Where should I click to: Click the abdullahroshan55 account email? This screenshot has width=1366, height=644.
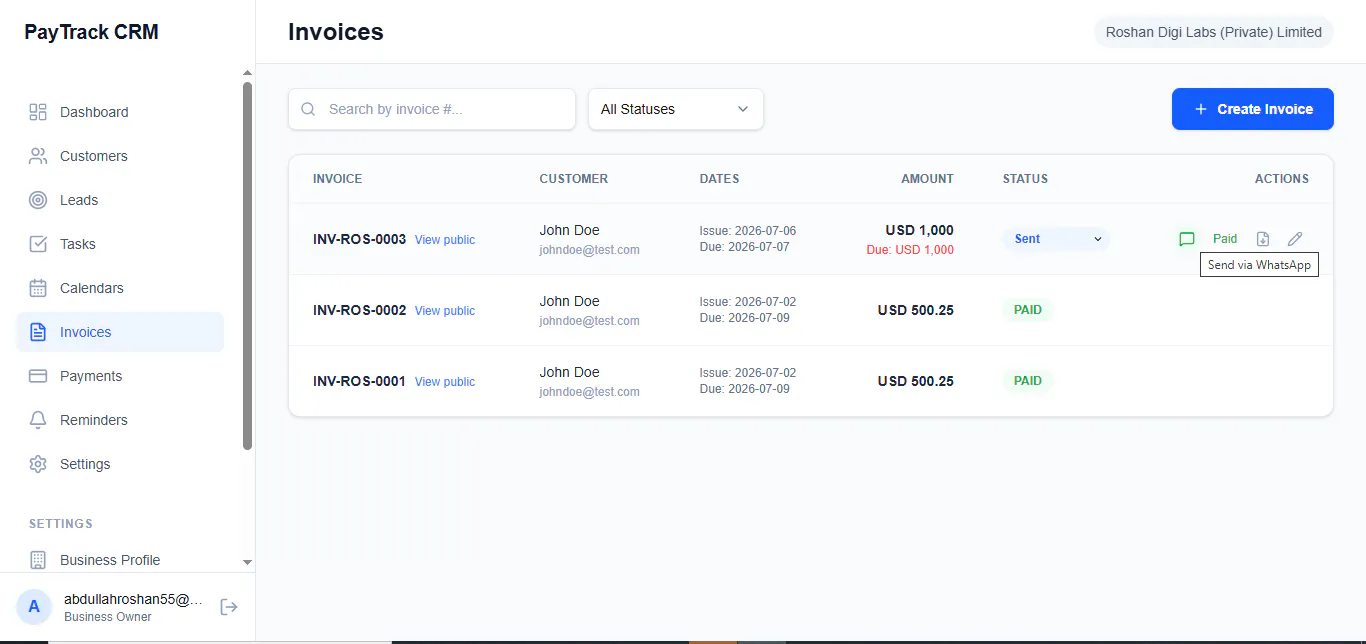pos(133,600)
